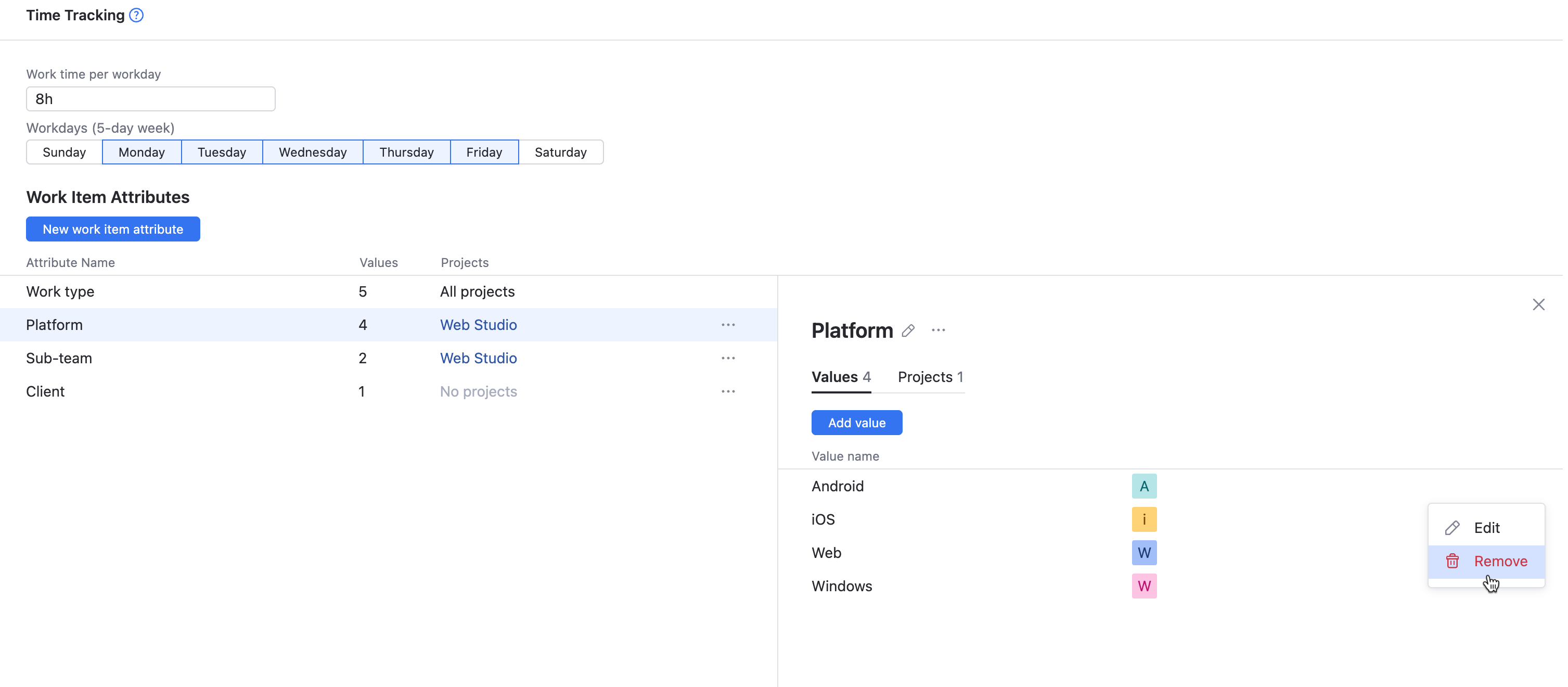
Task: Click the pencil icon next to Platform title
Action: [908, 330]
